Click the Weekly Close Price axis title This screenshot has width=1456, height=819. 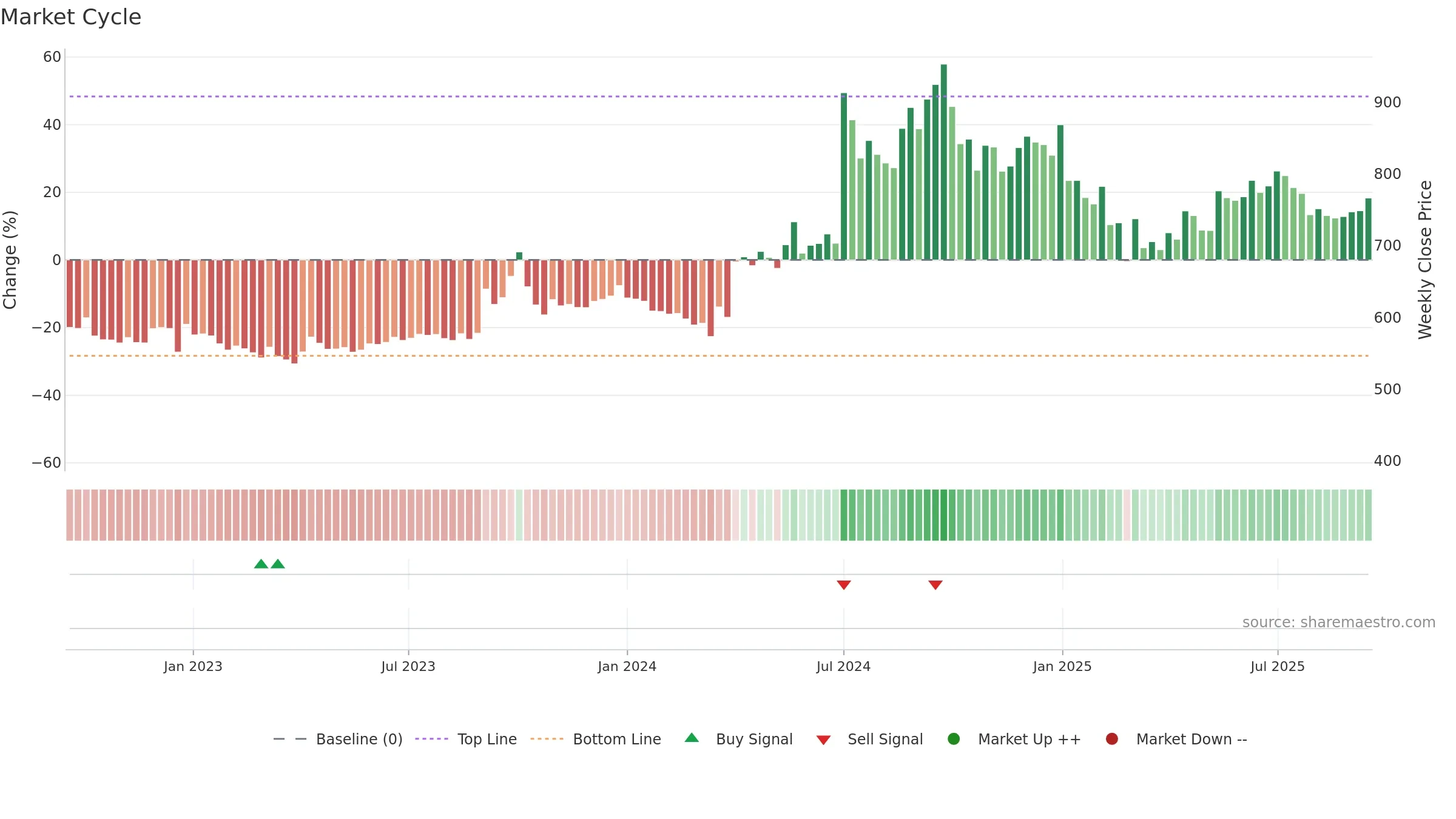[1425, 260]
